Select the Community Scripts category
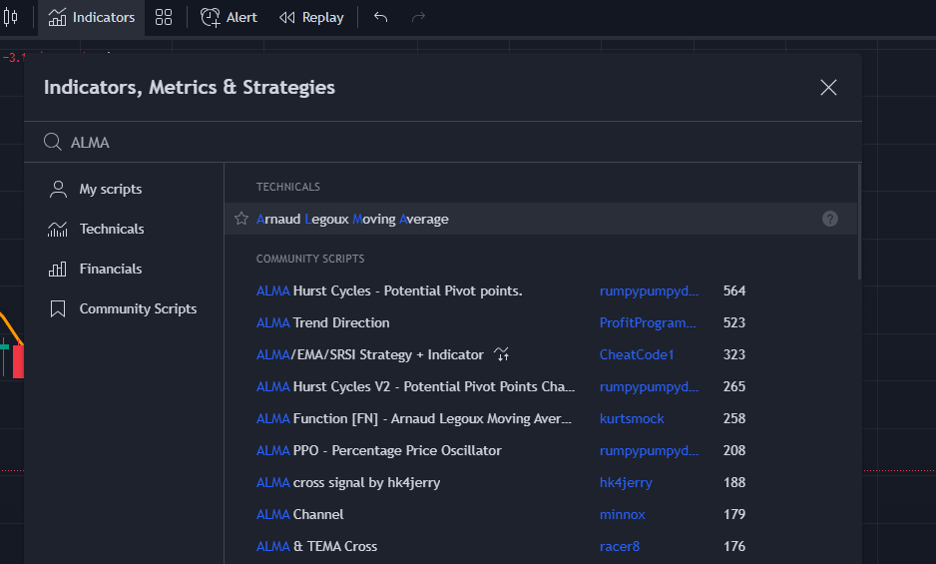936x564 pixels. pos(123,309)
